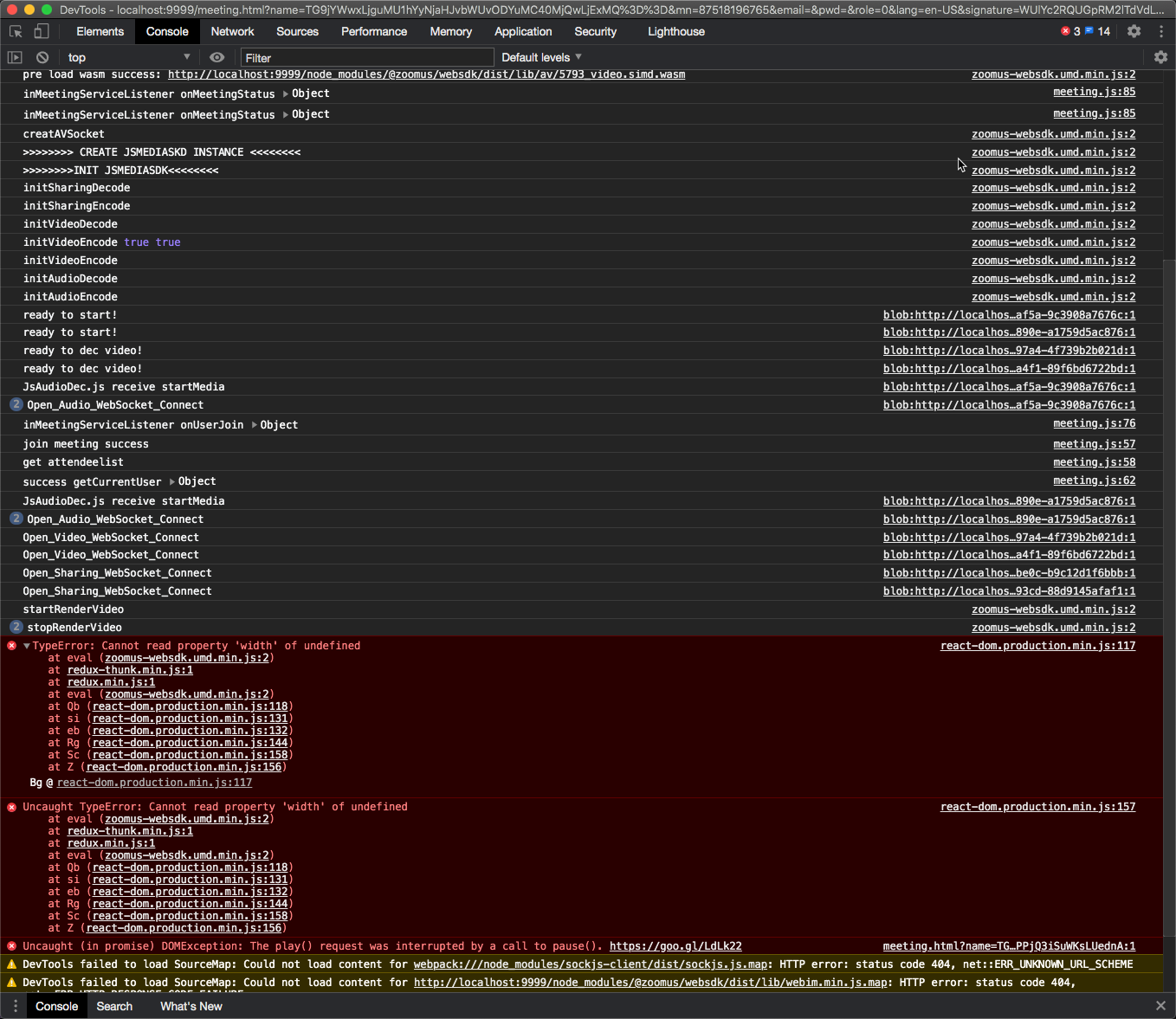This screenshot has height=1019, width=1176.
Task: Switch to the Elements tab
Action: [100, 31]
